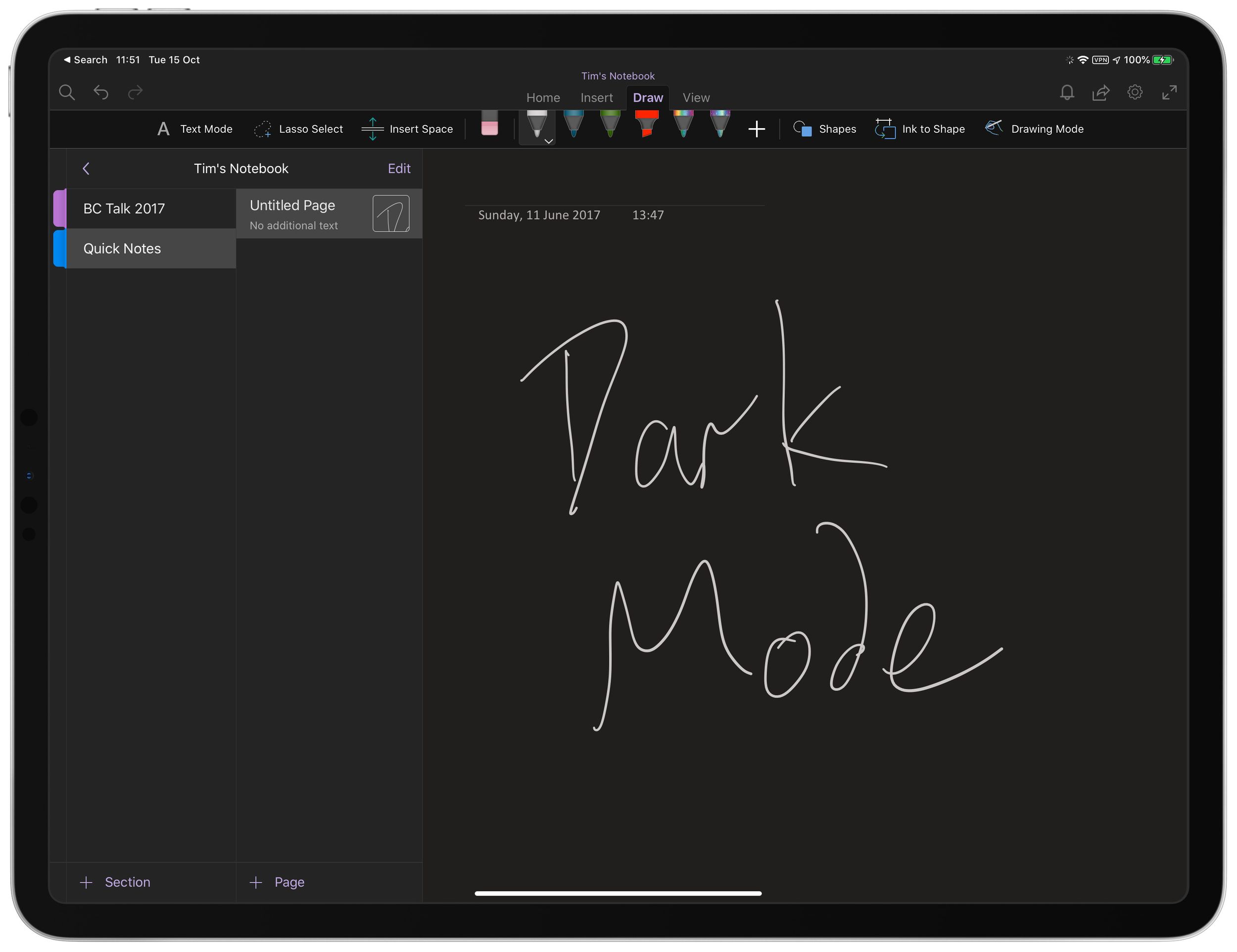
Task: Tap Edit in Tim's Notebook panel
Action: pyautogui.click(x=399, y=168)
